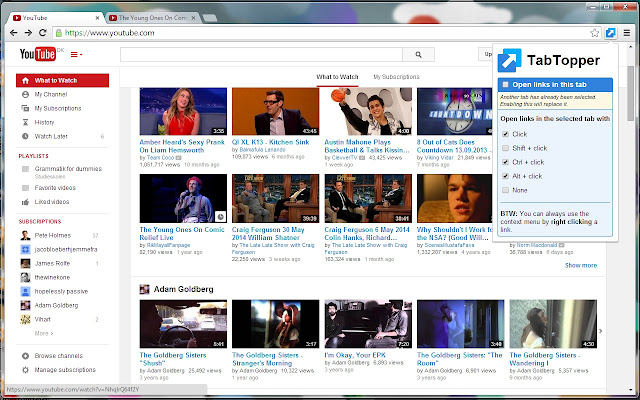Open Adam Goldberg subscription in sidebar
The height and width of the screenshot is (400, 640).
tap(56, 305)
